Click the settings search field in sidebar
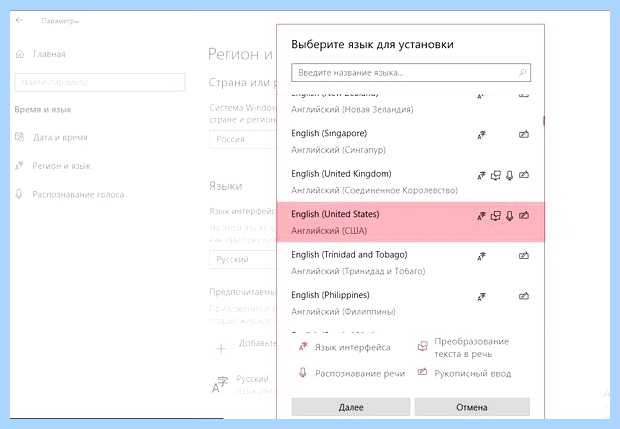Screen dimensions: 620x429 pyautogui.click(x=100, y=82)
